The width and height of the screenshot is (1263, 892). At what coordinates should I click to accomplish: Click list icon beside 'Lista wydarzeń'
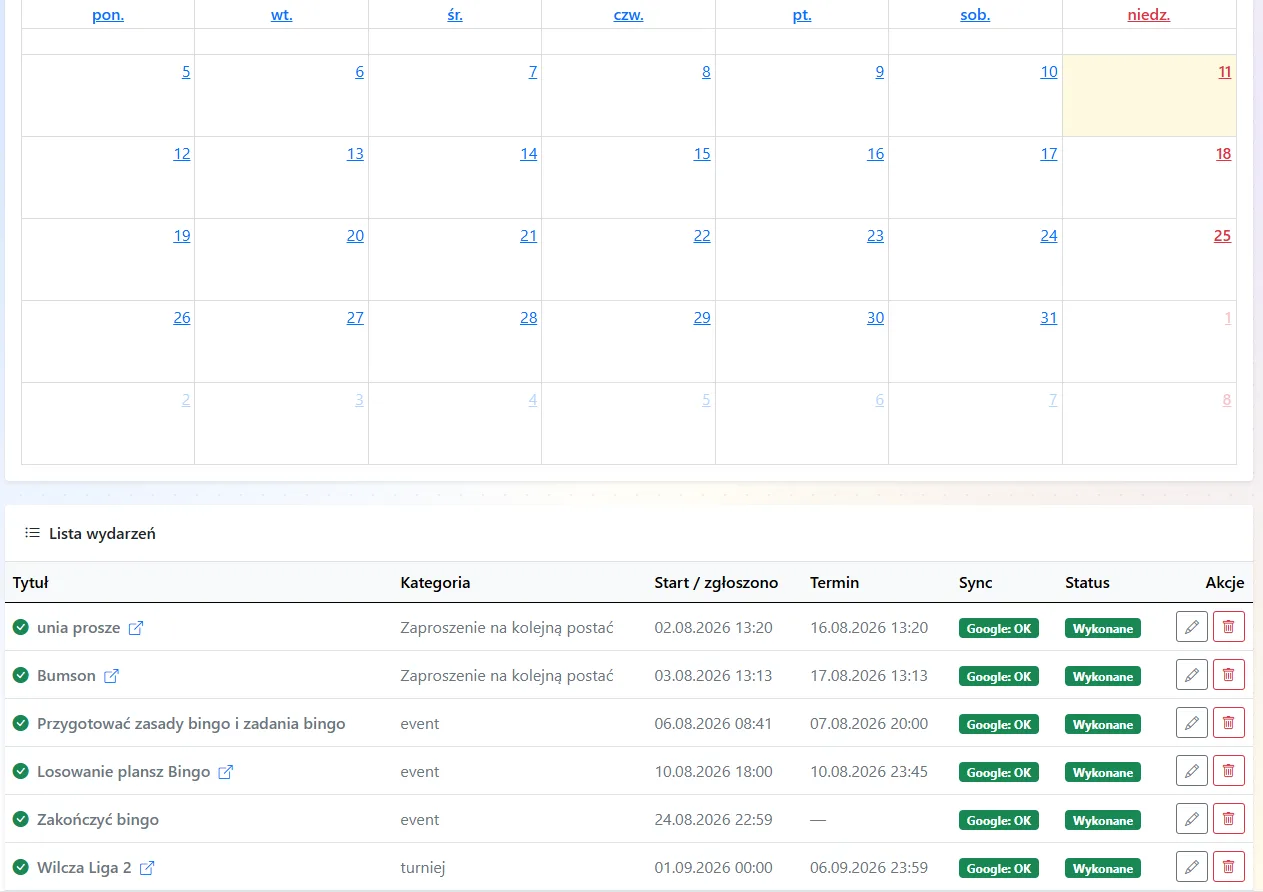[x=32, y=533]
